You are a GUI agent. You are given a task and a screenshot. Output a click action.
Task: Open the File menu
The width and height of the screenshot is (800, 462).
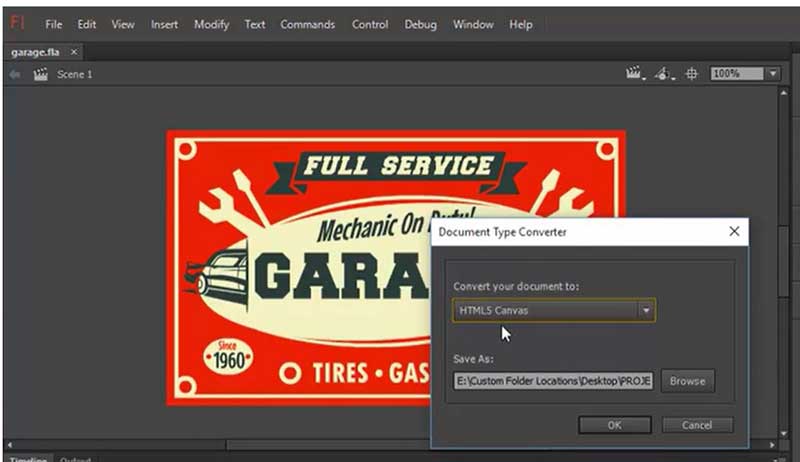pyautogui.click(x=54, y=24)
